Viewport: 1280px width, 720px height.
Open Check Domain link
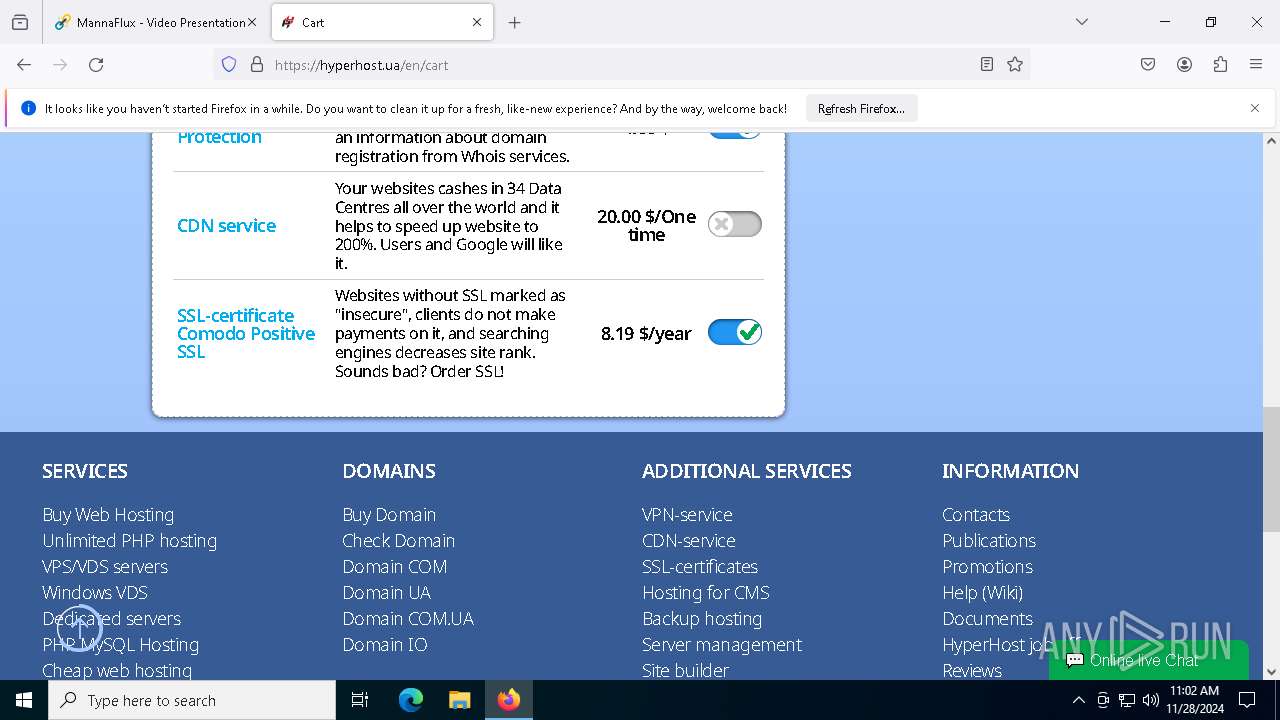click(x=398, y=540)
